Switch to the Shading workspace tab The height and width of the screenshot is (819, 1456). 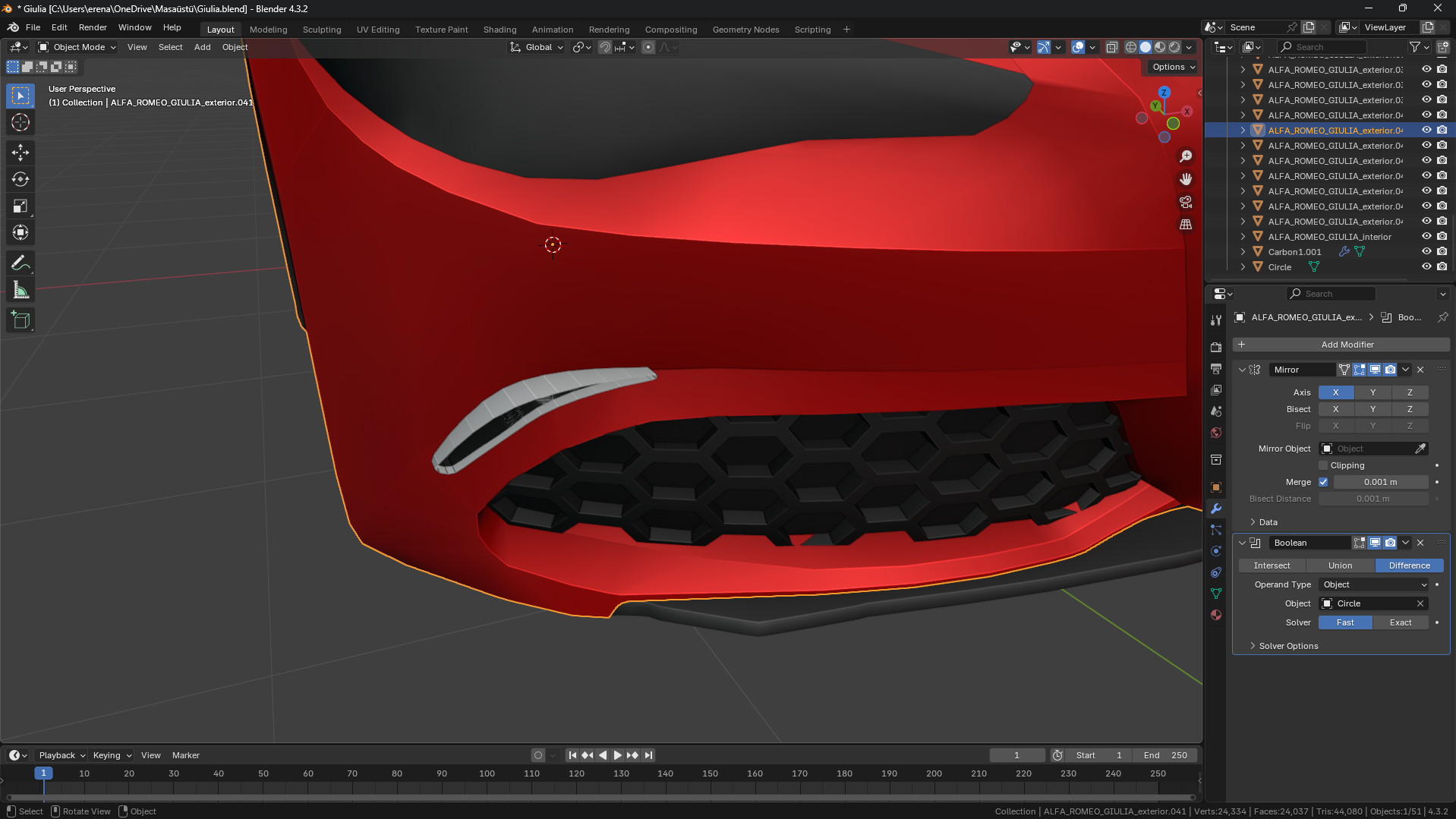point(500,30)
